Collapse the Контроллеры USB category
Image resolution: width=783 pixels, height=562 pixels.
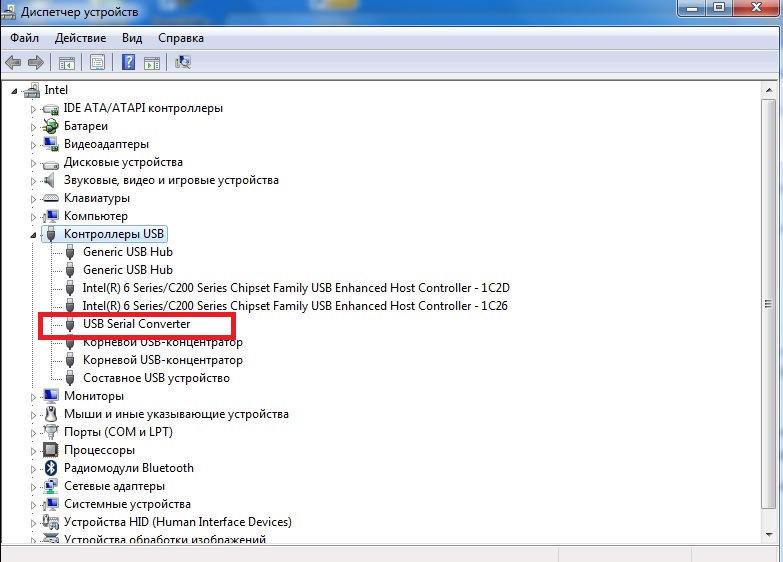[33, 235]
